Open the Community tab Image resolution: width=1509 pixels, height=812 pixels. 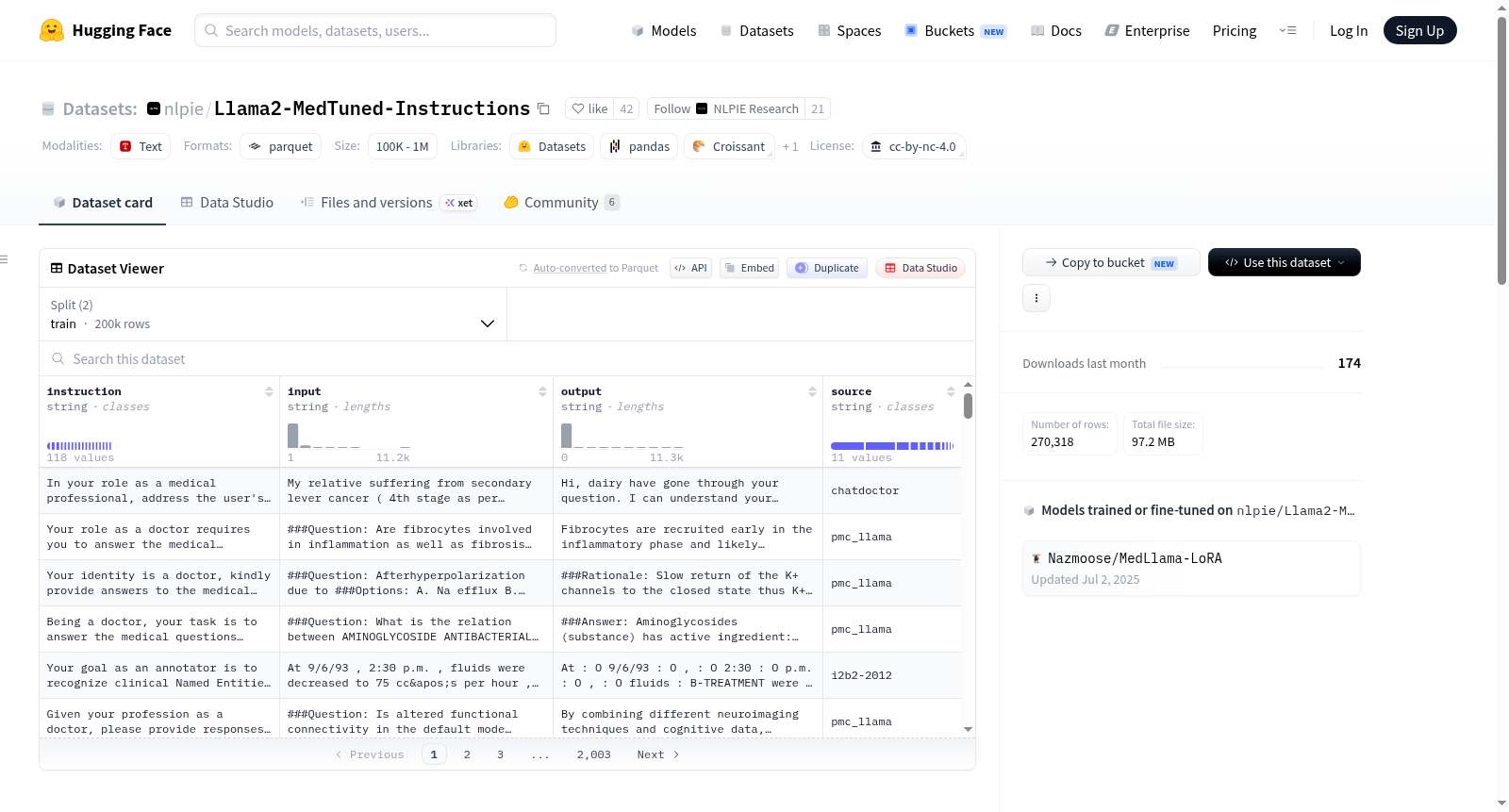coord(562,202)
